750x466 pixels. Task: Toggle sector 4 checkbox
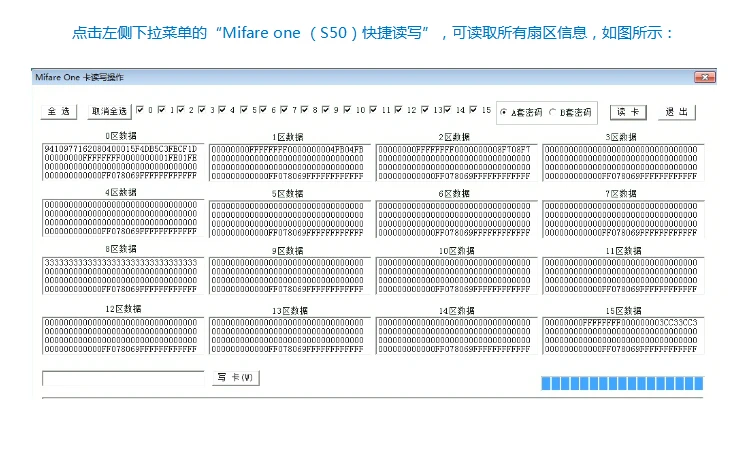click(222, 110)
